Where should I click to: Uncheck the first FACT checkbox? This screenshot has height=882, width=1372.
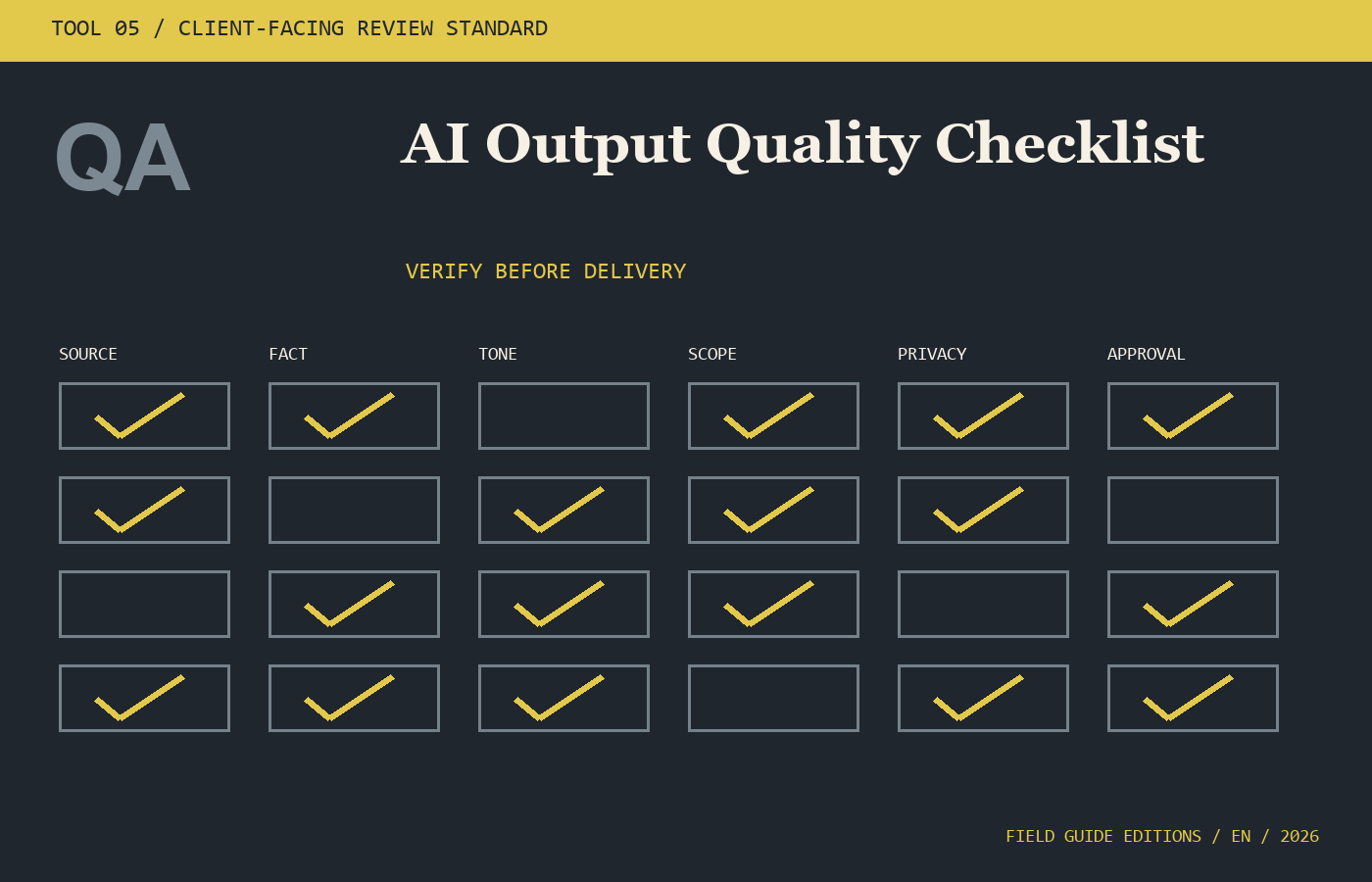(354, 416)
